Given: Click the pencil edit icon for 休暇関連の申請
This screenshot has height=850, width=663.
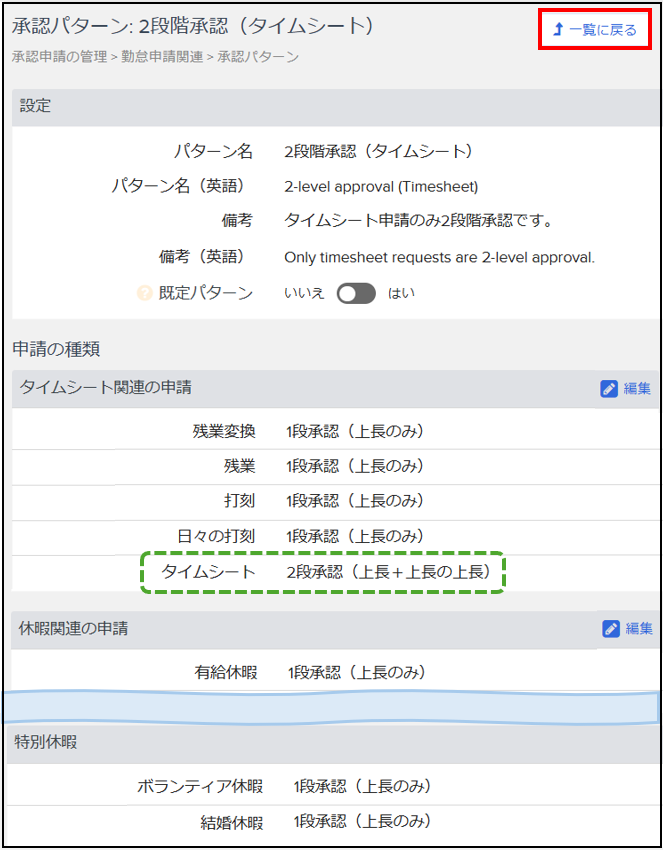Looking at the screenshot, I should 611,629.
